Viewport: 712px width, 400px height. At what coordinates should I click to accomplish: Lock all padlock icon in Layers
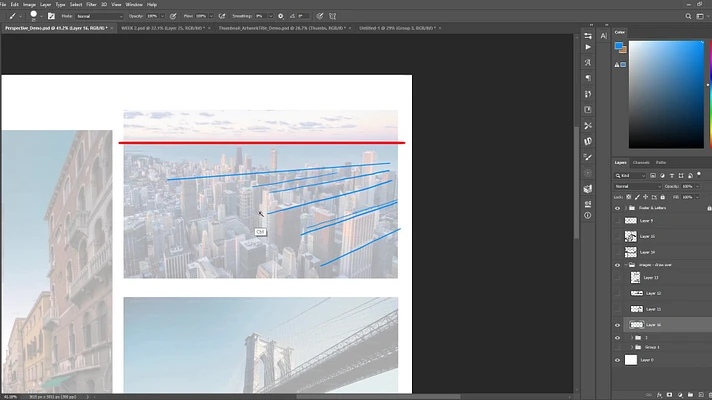(663, 197)
